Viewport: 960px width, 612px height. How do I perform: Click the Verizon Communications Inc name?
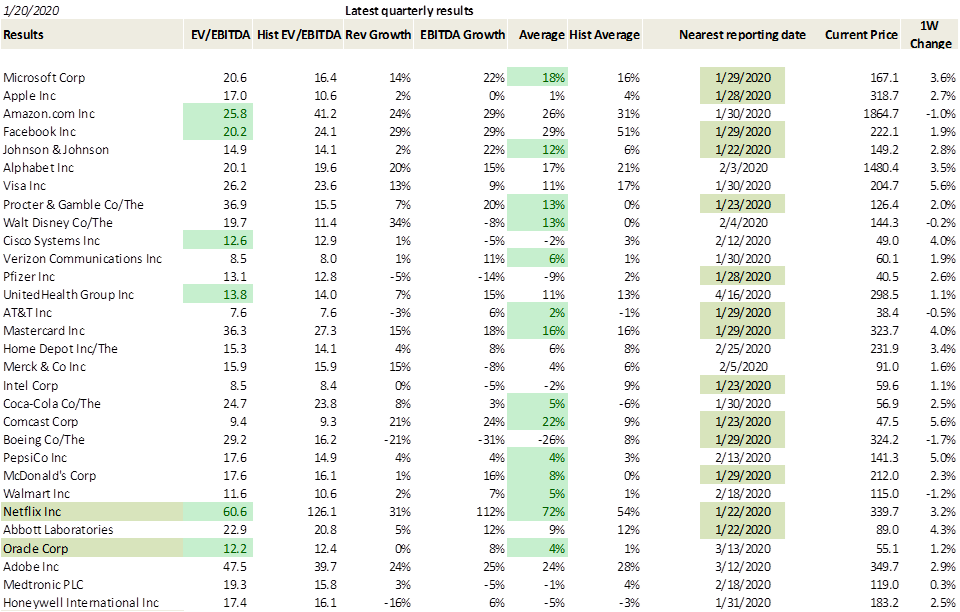pyautogui.click(x=82, y=258)
